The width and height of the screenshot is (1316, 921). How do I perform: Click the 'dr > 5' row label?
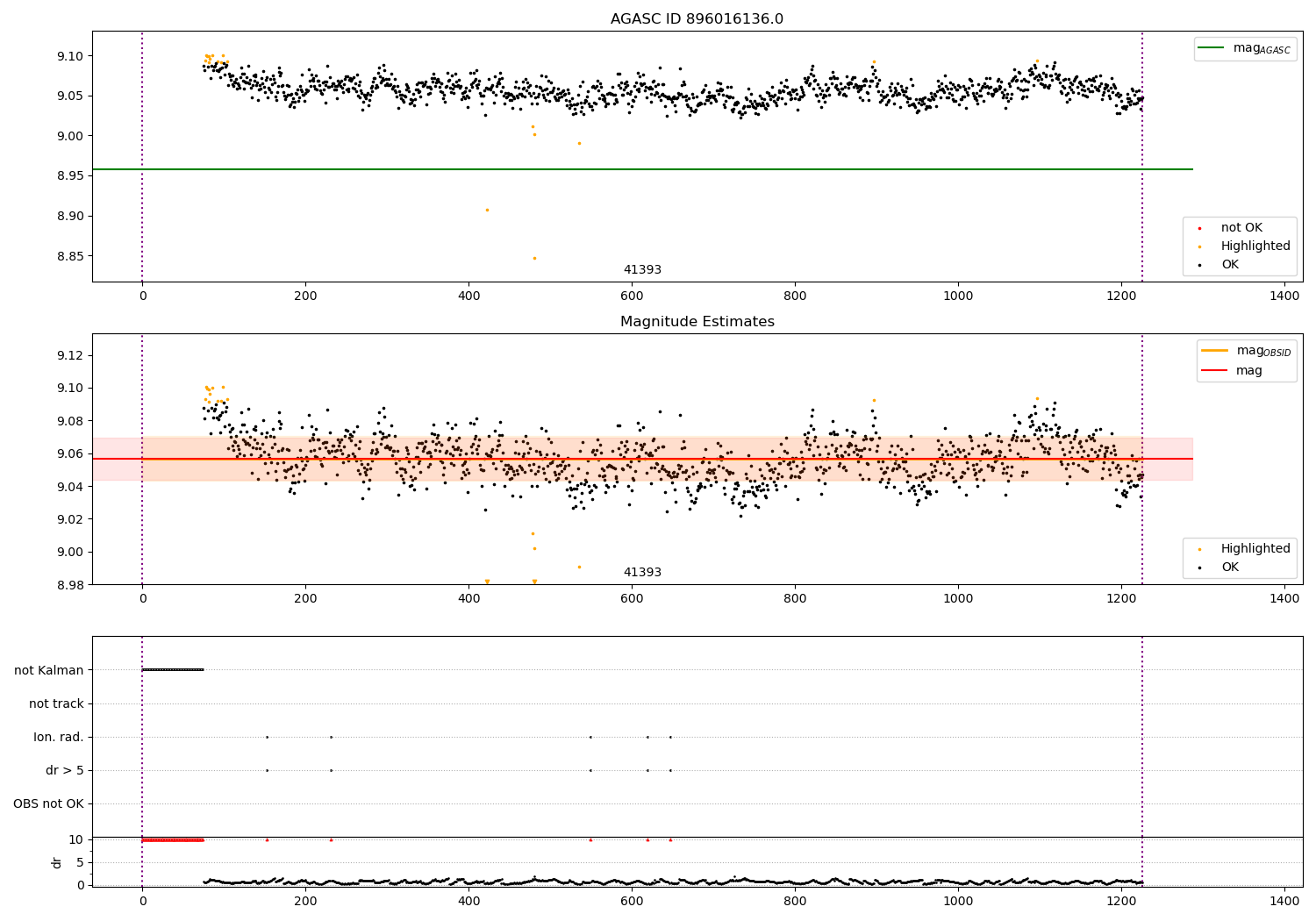(x=65, y=770)
